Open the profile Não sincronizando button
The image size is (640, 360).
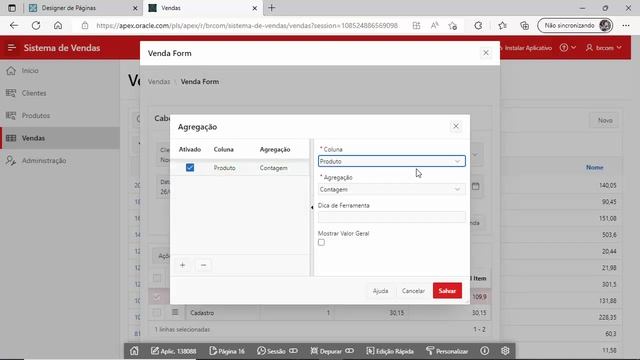(576, 25)
